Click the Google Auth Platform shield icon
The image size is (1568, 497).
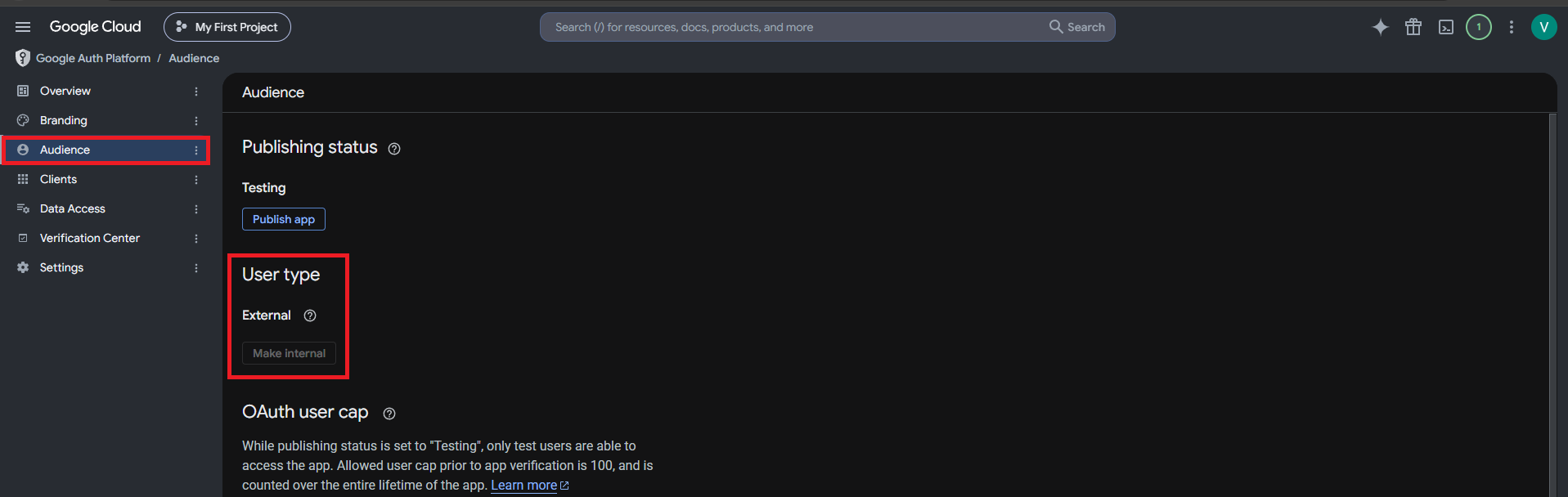pos(23,58)
